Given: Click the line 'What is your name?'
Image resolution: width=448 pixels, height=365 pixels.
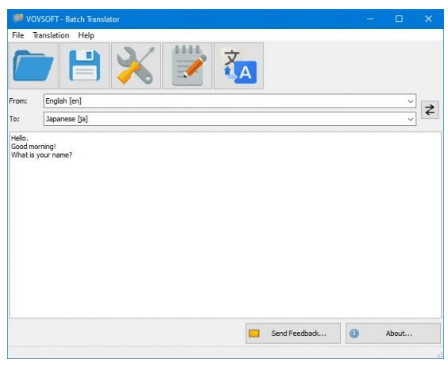Looking at the screenshot, I should pos(41,155).
